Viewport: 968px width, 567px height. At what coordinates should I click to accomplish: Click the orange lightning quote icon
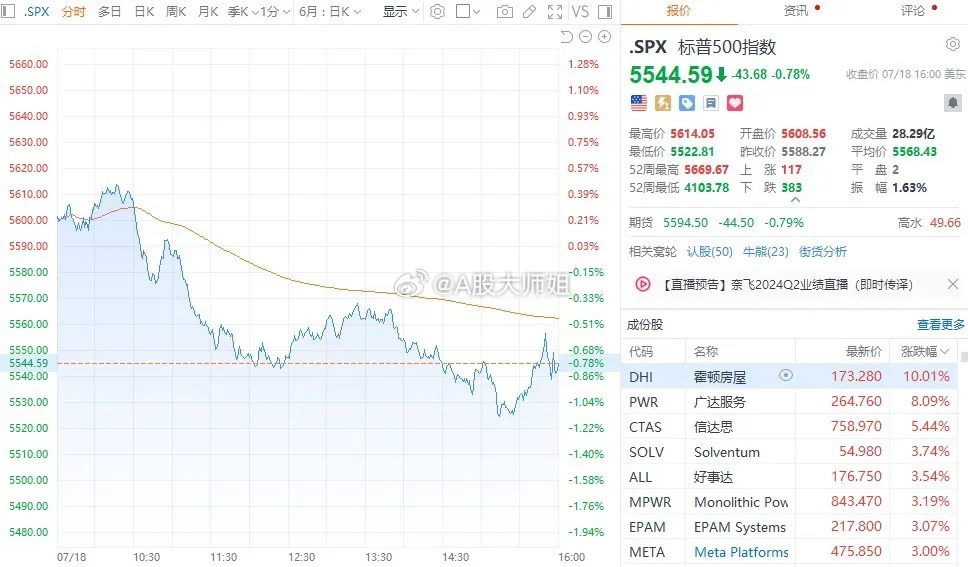(x=663, y=103)
